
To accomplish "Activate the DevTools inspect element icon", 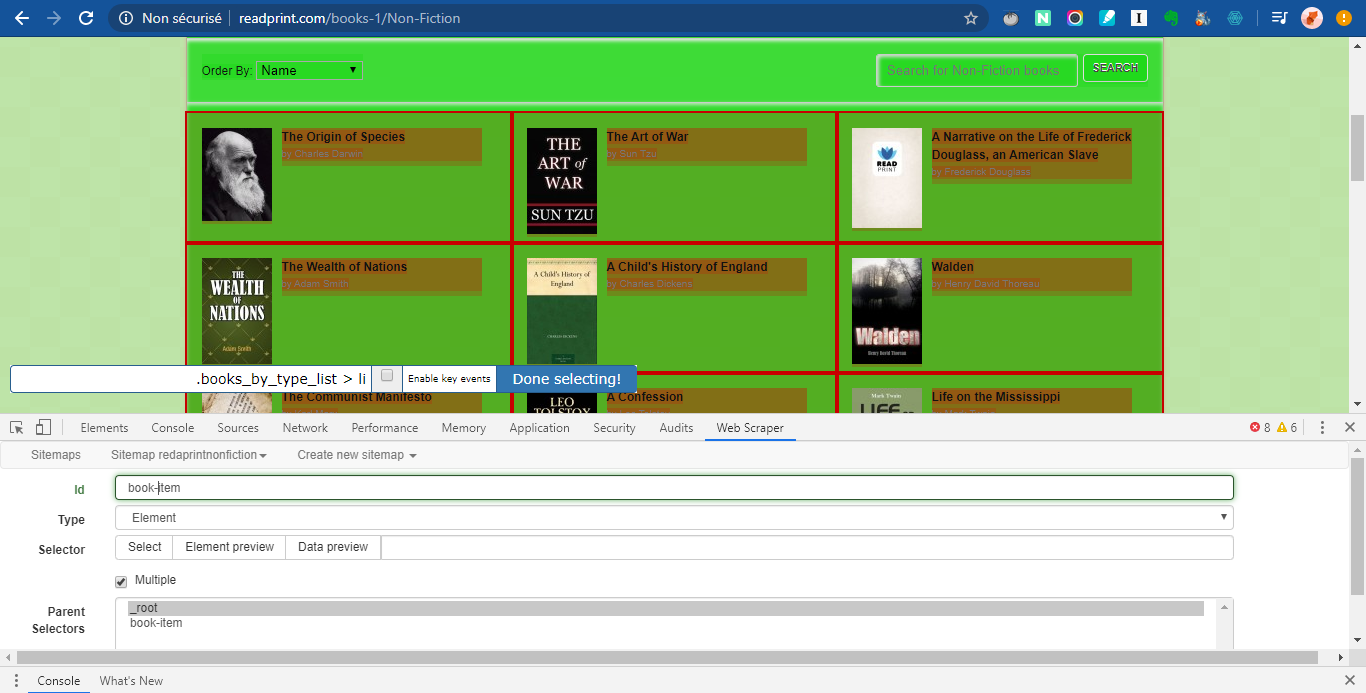I will [17, 427].
